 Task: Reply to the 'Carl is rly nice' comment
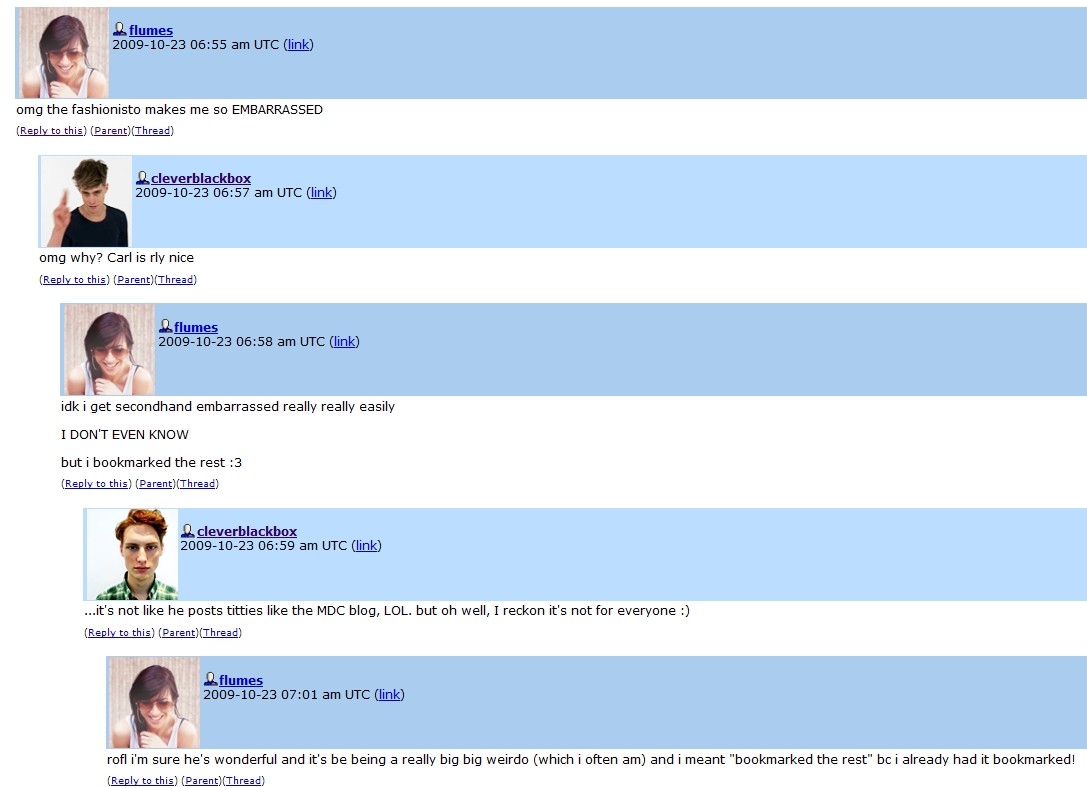(x=74, y=279)
